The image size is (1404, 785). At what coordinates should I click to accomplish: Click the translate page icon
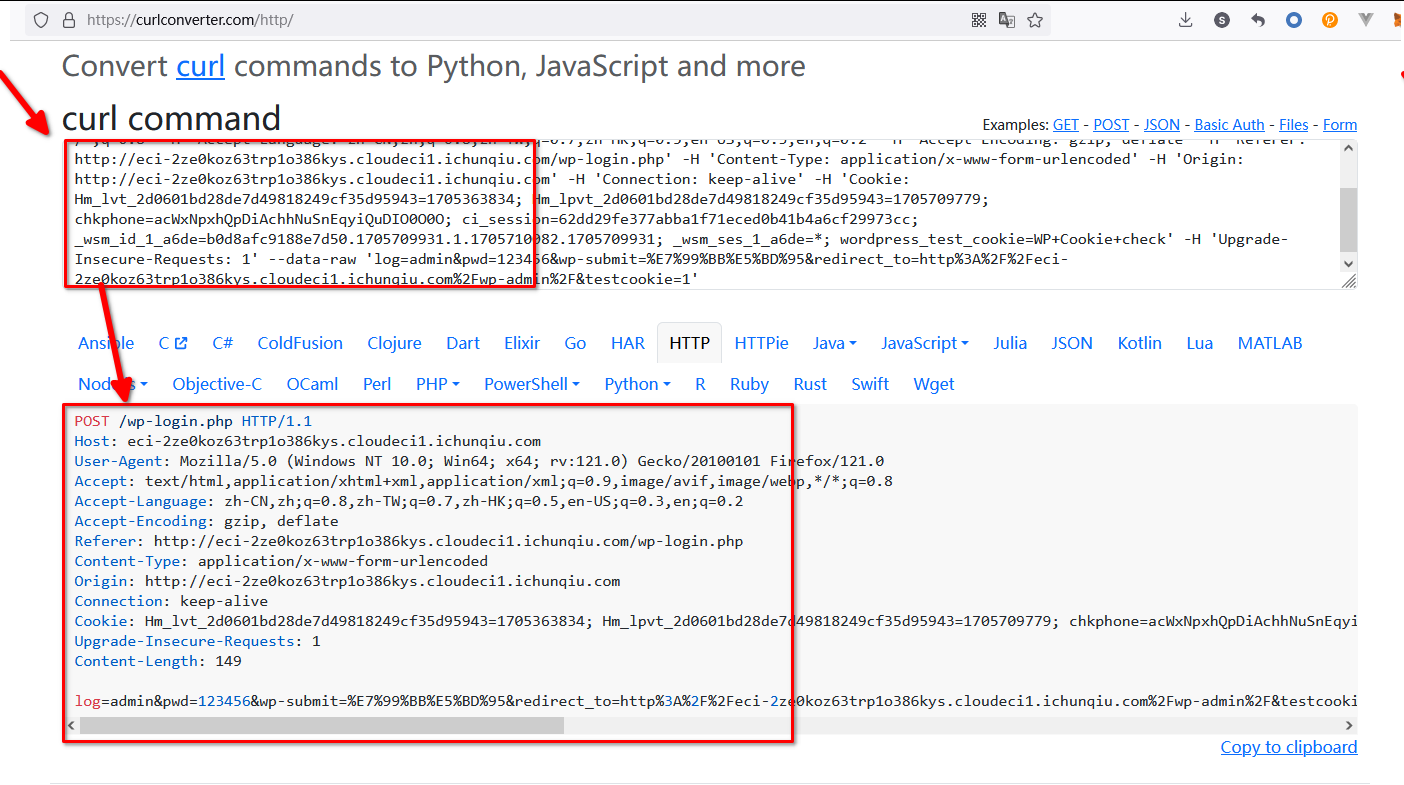pyautogui.click(x=1007, y=20)
